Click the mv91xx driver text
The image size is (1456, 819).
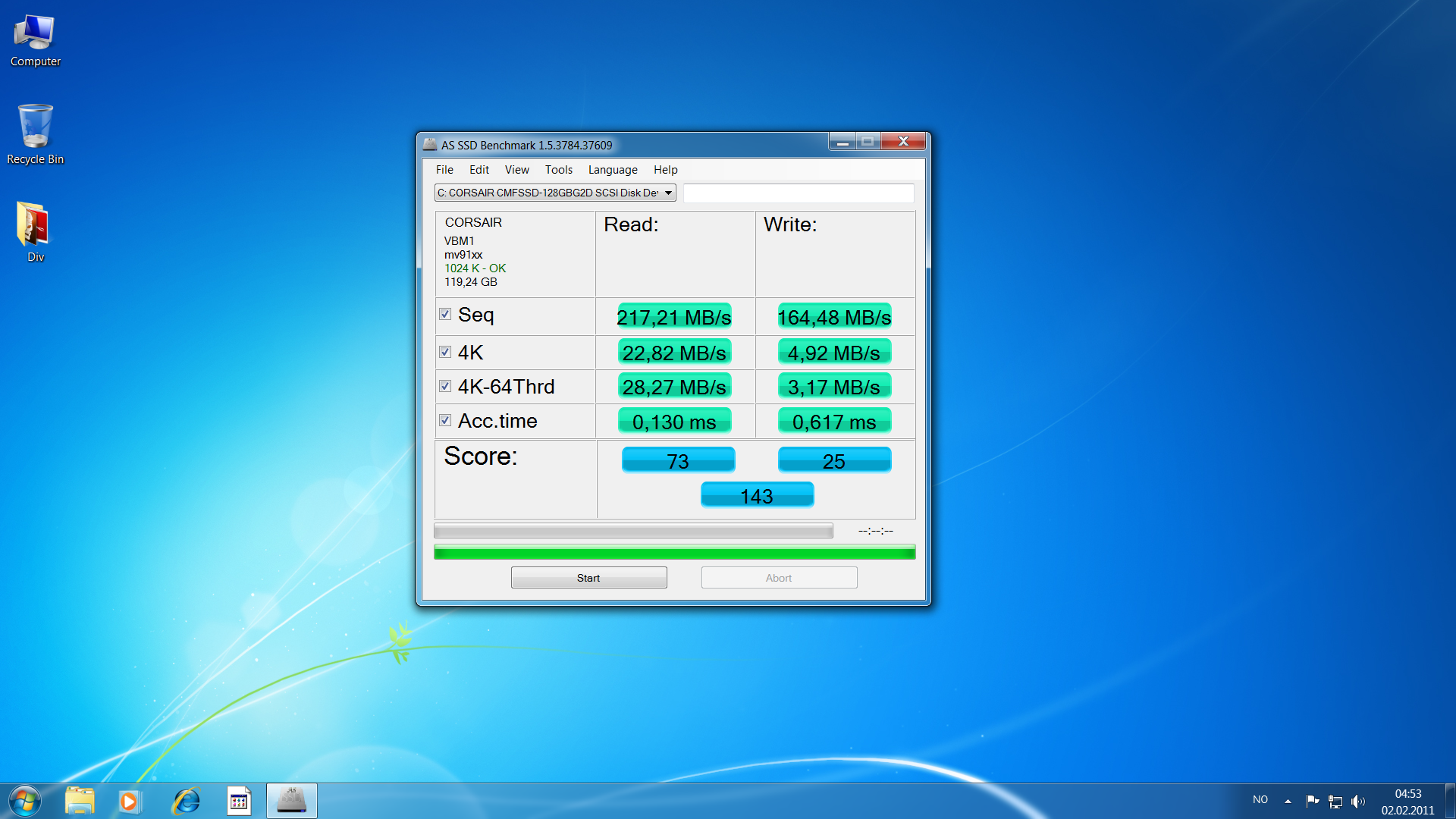click(463, 255)
